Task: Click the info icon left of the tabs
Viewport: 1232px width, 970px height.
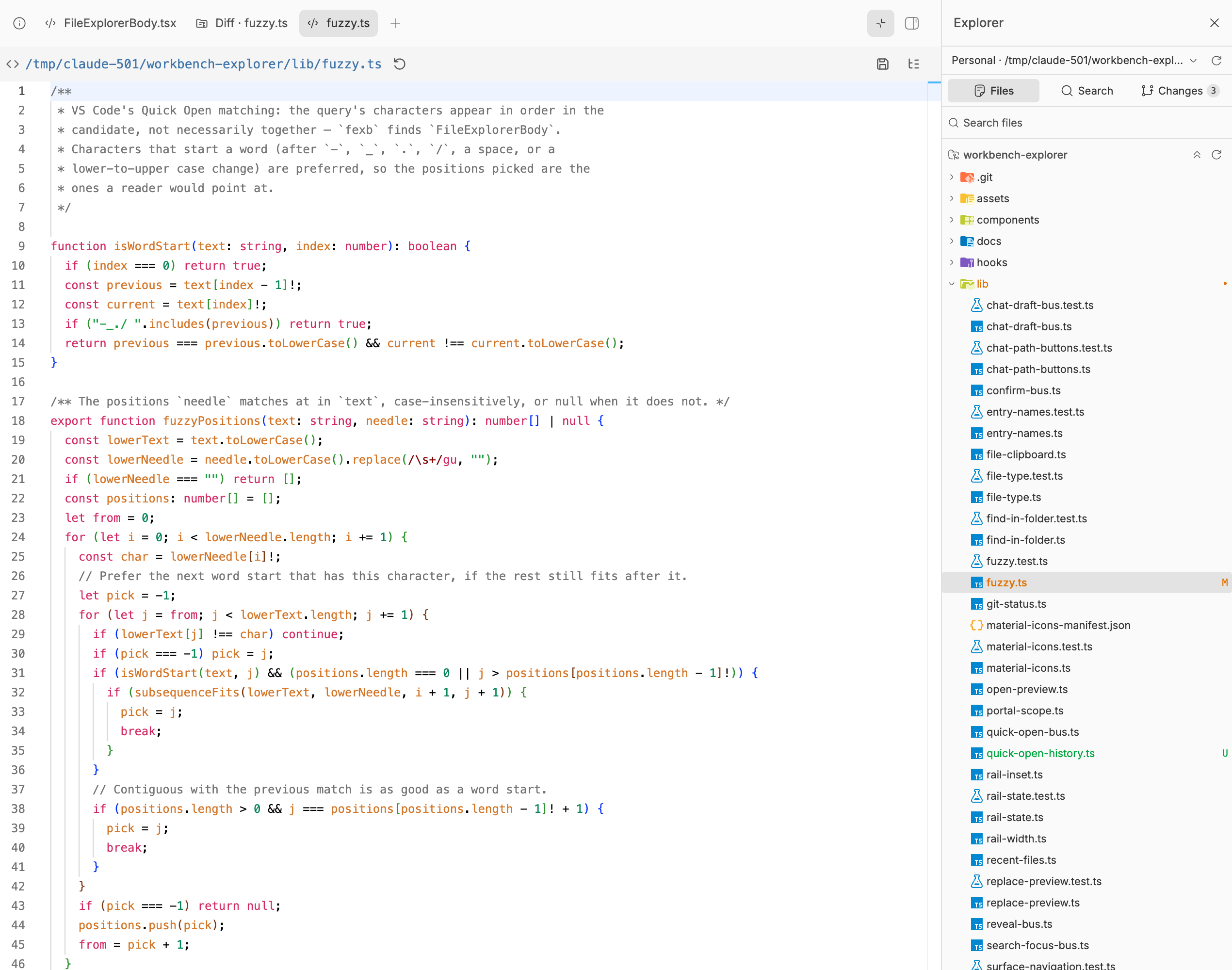Action: [19, 23]
